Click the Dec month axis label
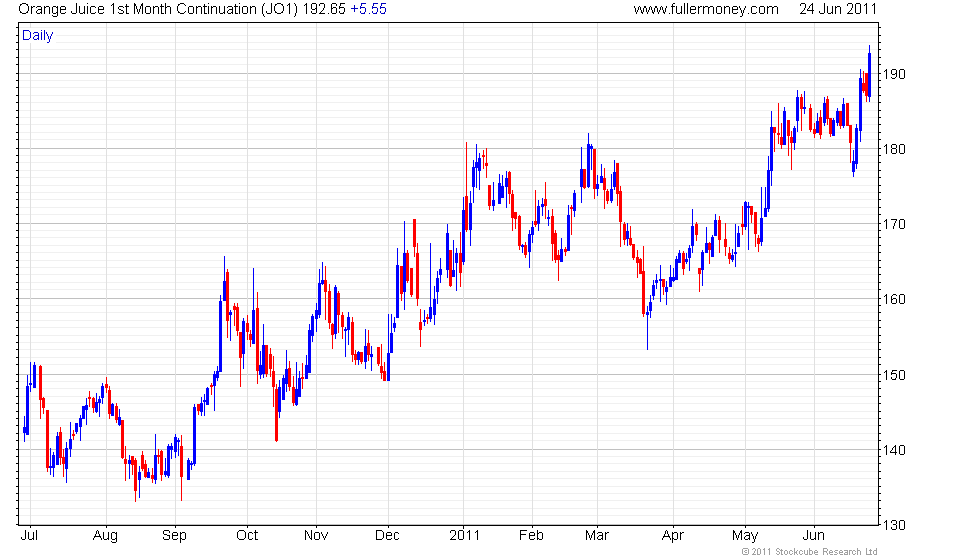This screenshot has height=560, width=960. pos(387,536)
